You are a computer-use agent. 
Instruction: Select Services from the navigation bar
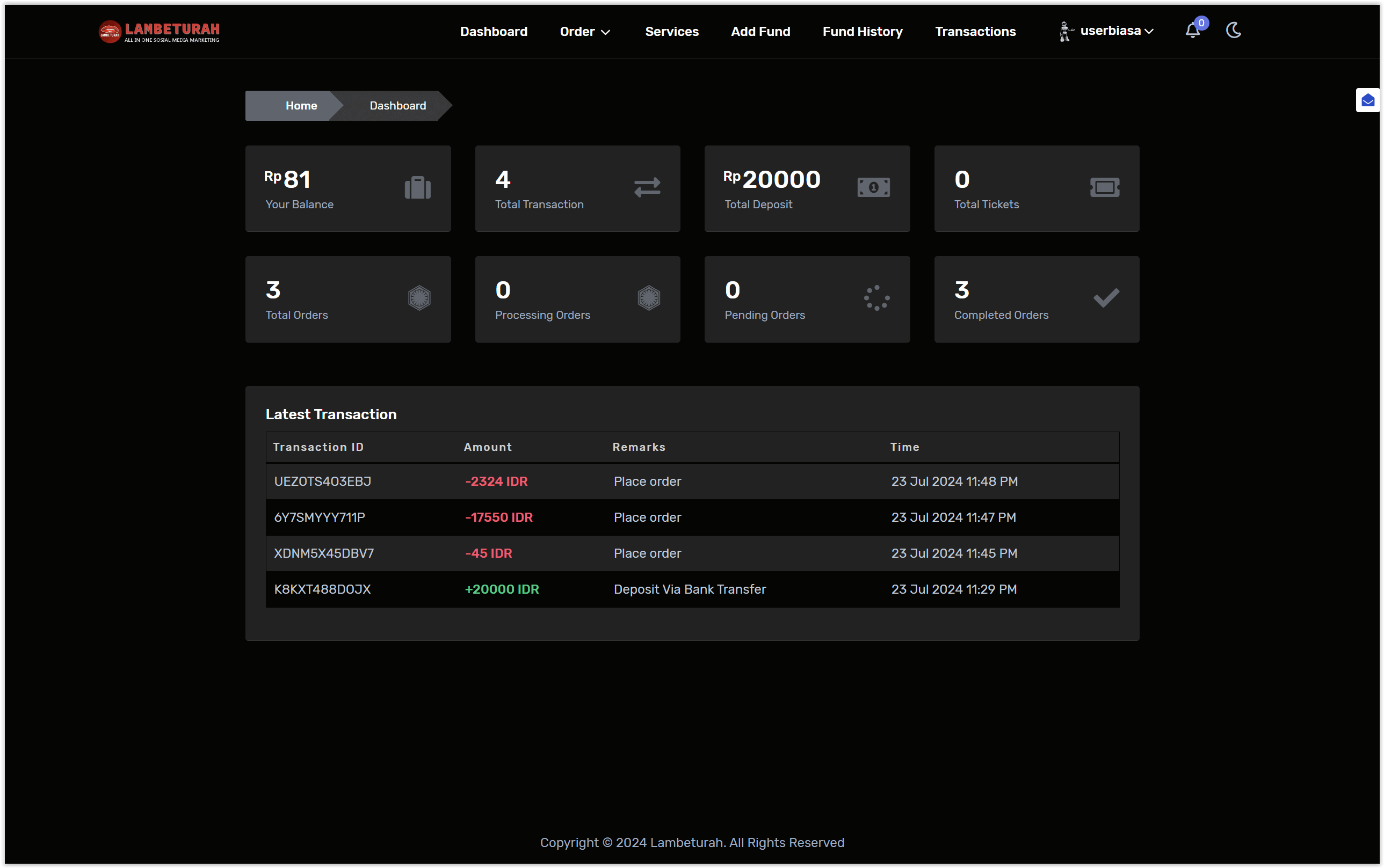[672, 32]
